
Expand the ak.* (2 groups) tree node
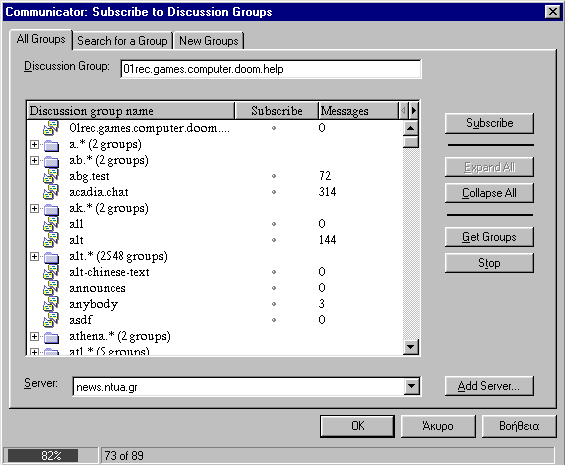[x=34, y=208]
